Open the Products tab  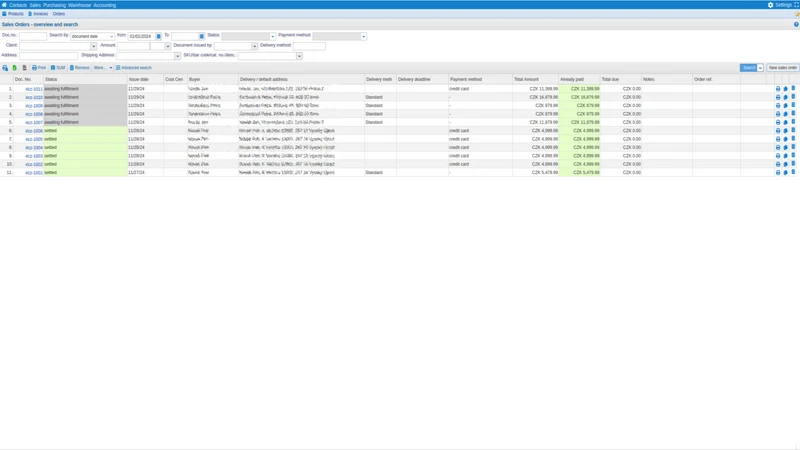pyautogui.click(x=13, y=14)
